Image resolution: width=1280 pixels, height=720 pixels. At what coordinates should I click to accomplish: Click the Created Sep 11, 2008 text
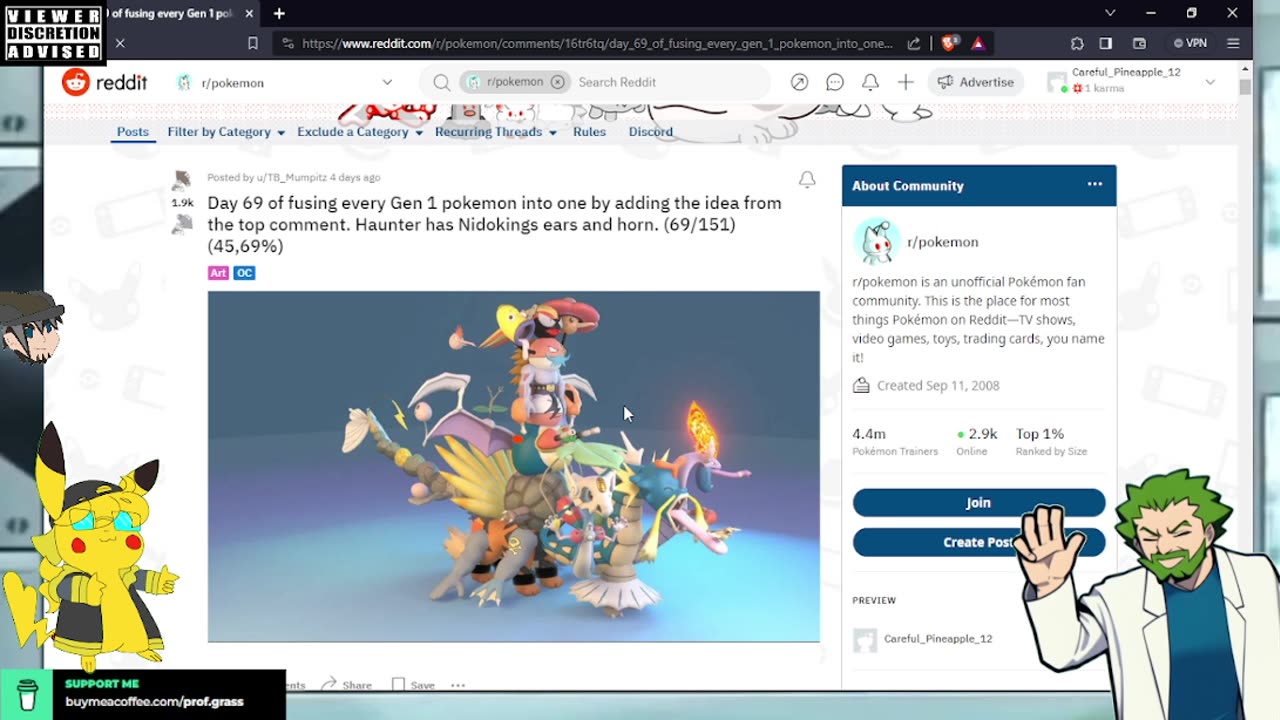click(x=938, y=385)
